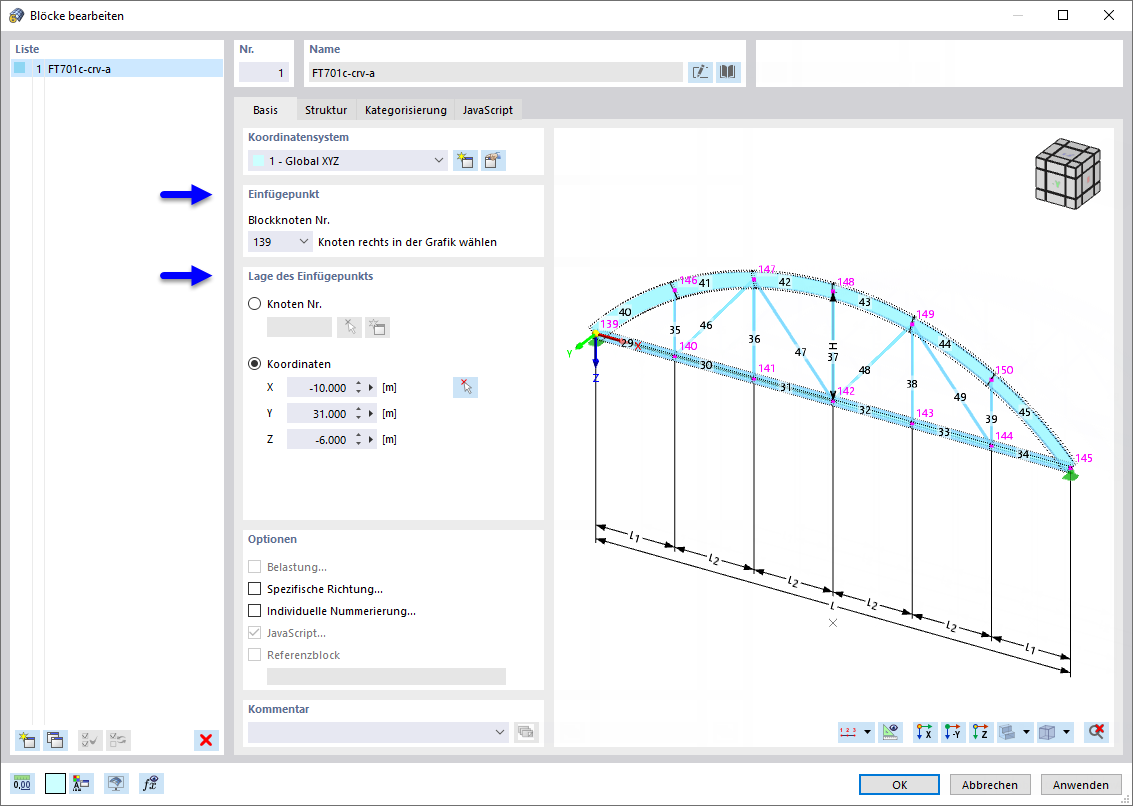Click the wireframe cube view icon
The height and width of the screenshot is (806, 1133).
click(x=1047, y=732)
